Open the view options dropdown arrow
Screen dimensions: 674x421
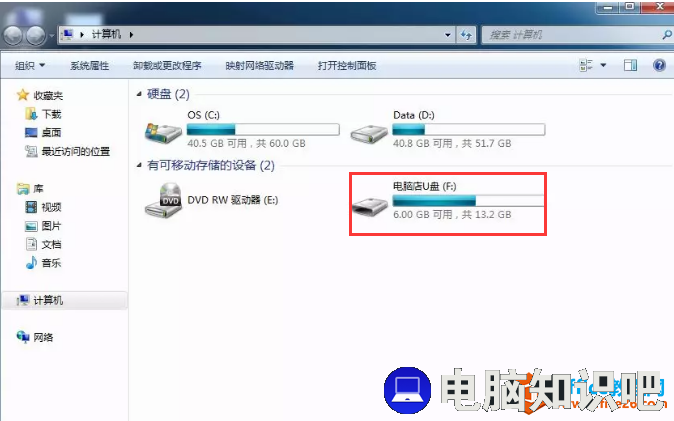click(603, 65)
